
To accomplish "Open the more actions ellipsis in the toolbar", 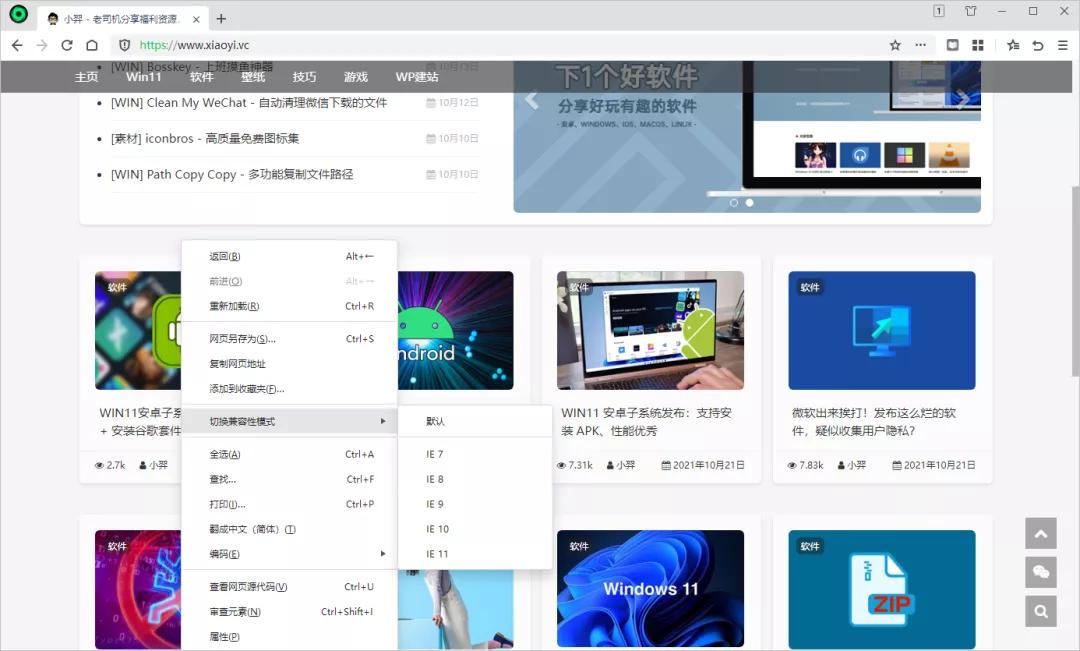I will click(921, 45).
